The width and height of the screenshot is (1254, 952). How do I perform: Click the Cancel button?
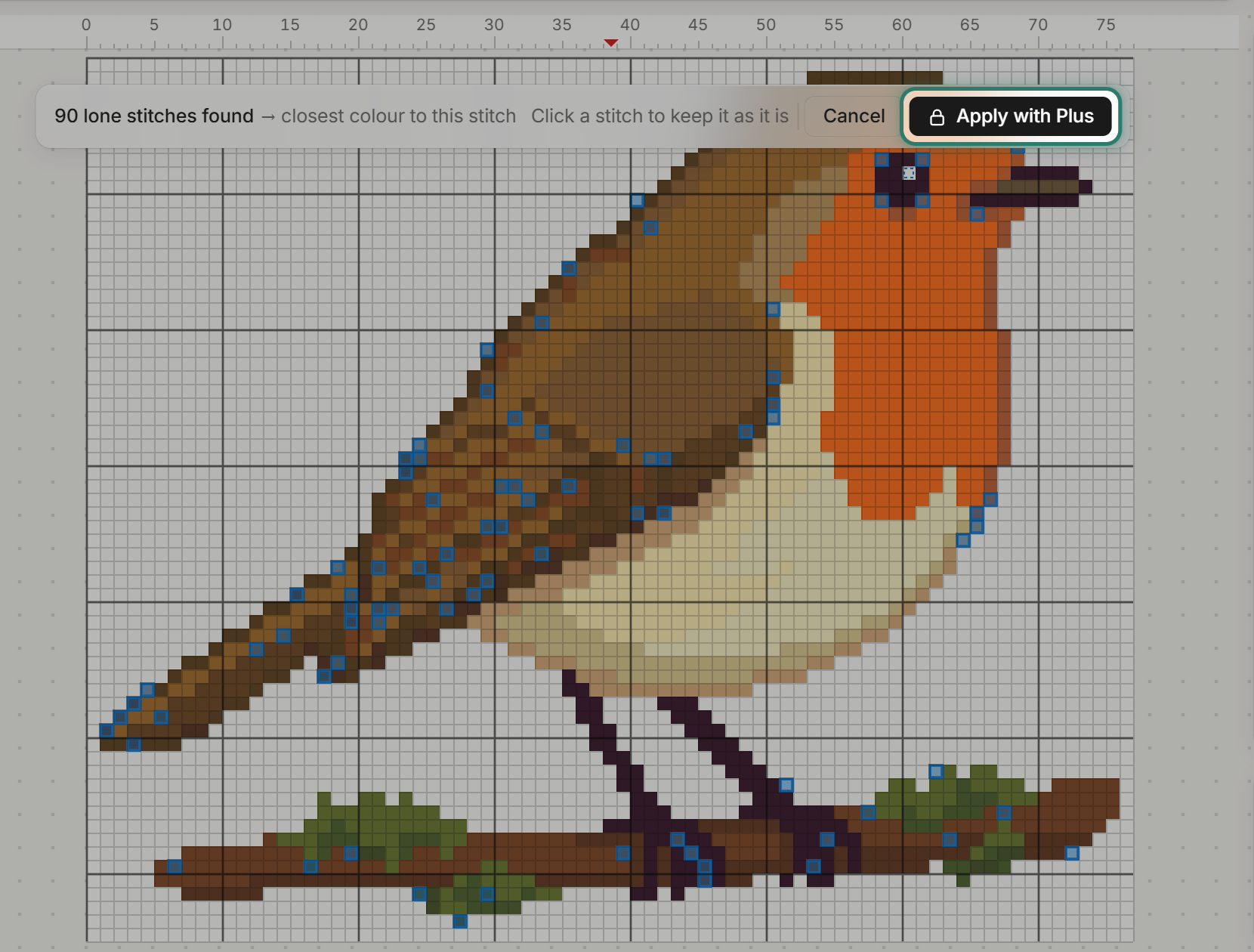pos(854,116)
